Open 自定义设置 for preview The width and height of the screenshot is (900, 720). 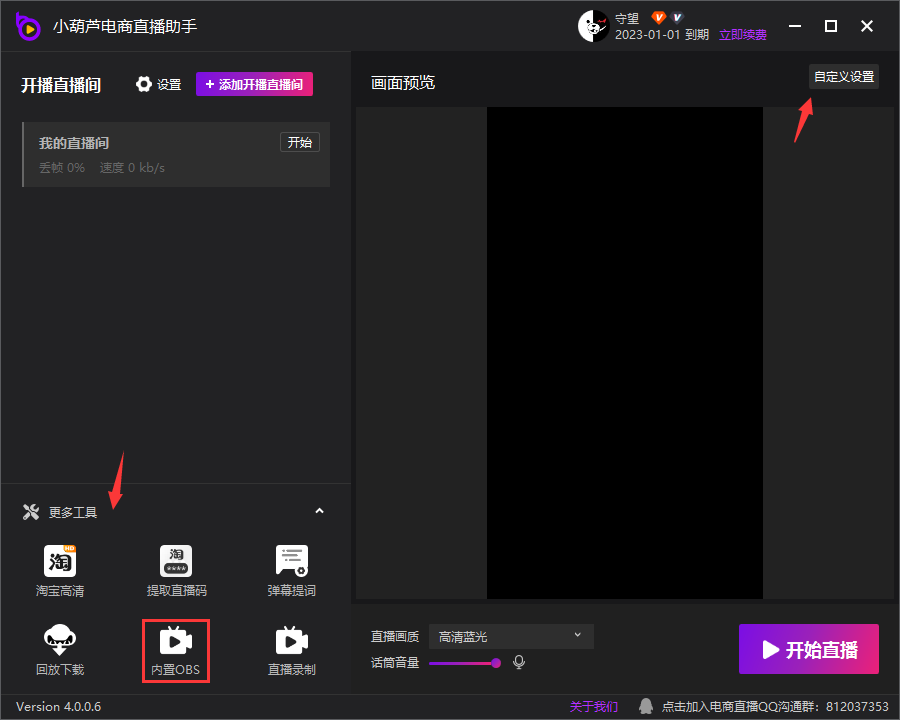point(844,77)
